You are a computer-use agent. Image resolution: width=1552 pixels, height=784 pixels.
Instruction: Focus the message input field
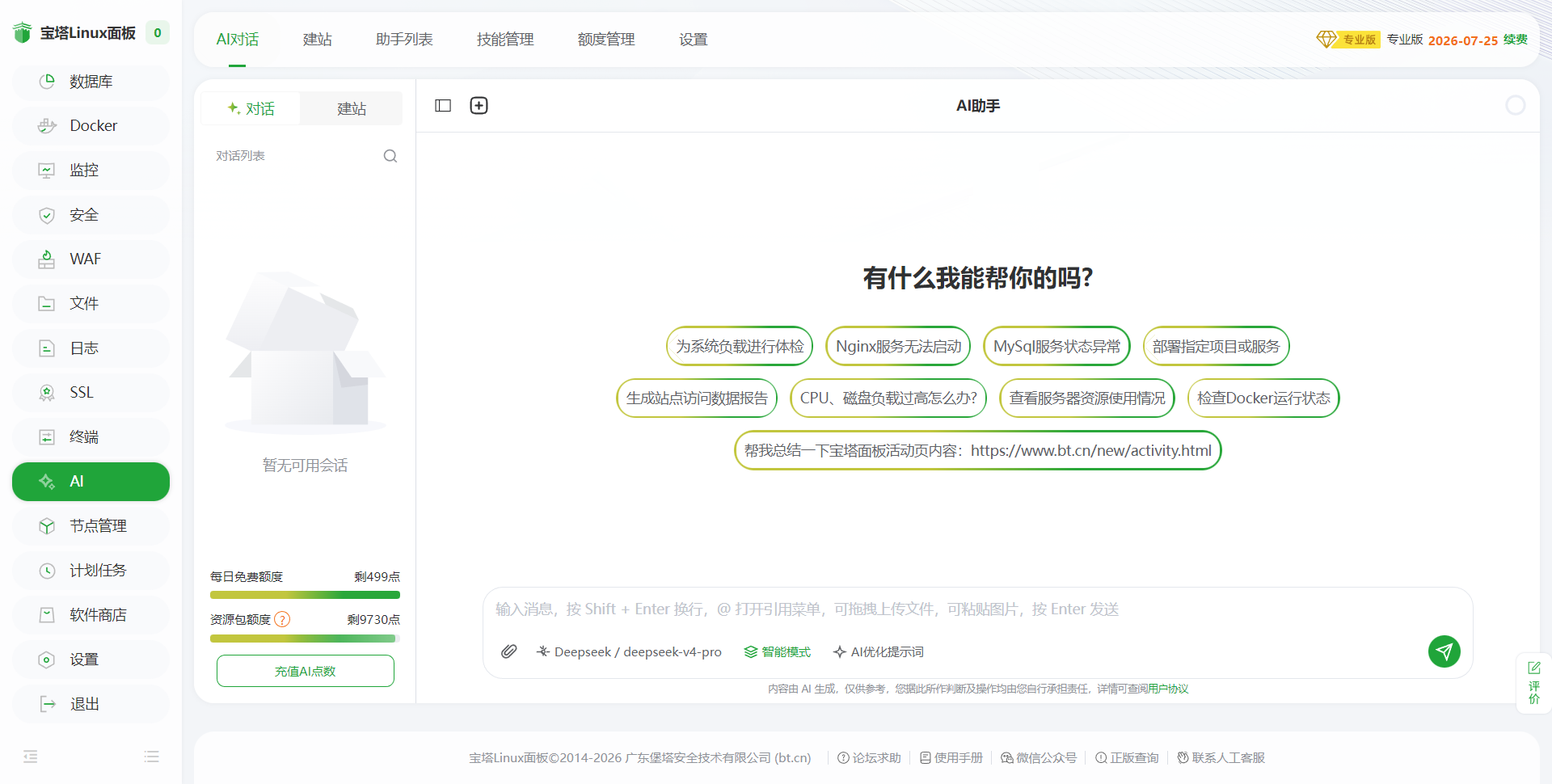tap(978, 609)
